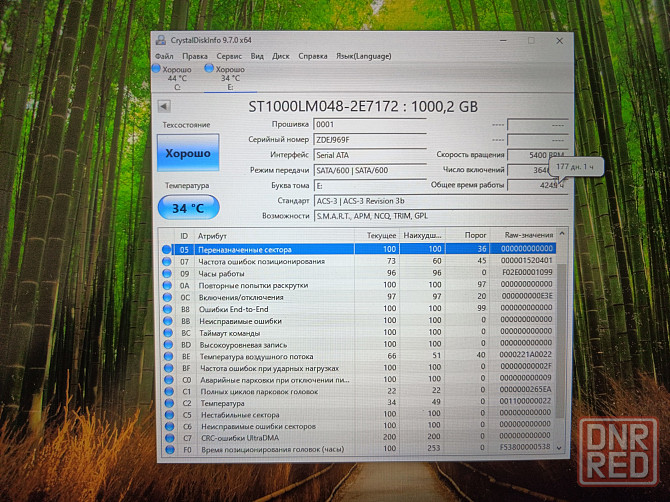Select the Часы работы attribute row
This screenshot has width=670, height=502.
pos(358,273)
